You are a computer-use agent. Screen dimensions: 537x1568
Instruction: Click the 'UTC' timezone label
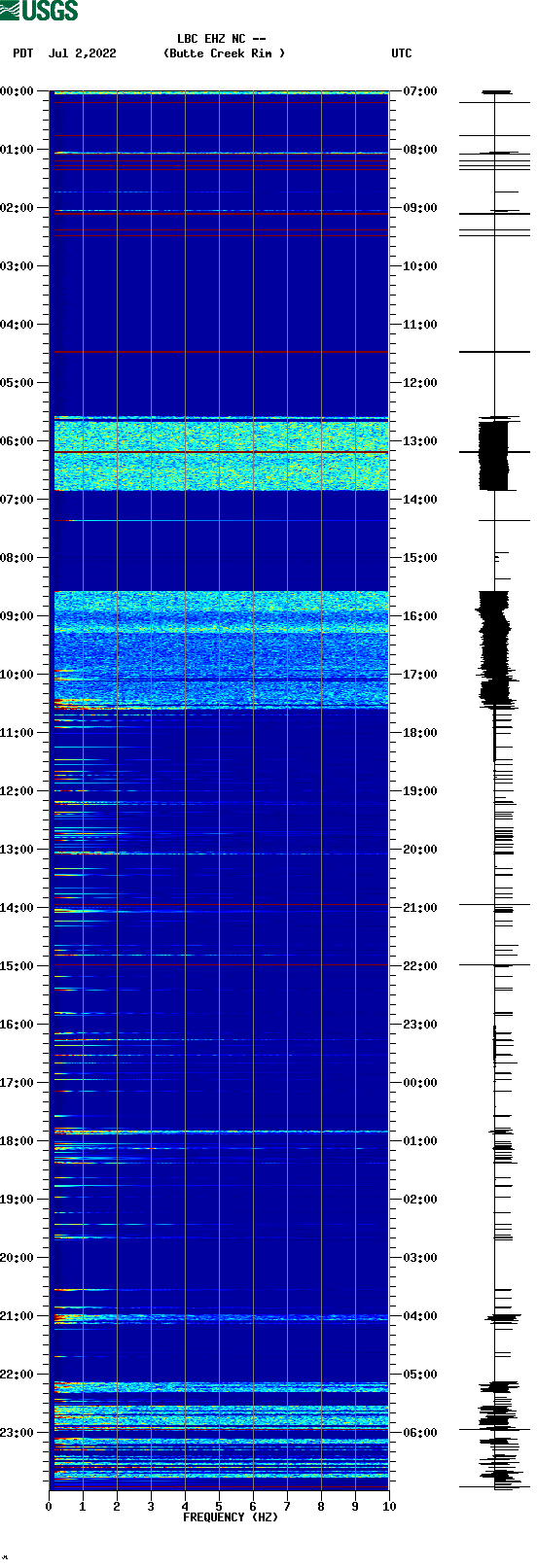(402, 53)
